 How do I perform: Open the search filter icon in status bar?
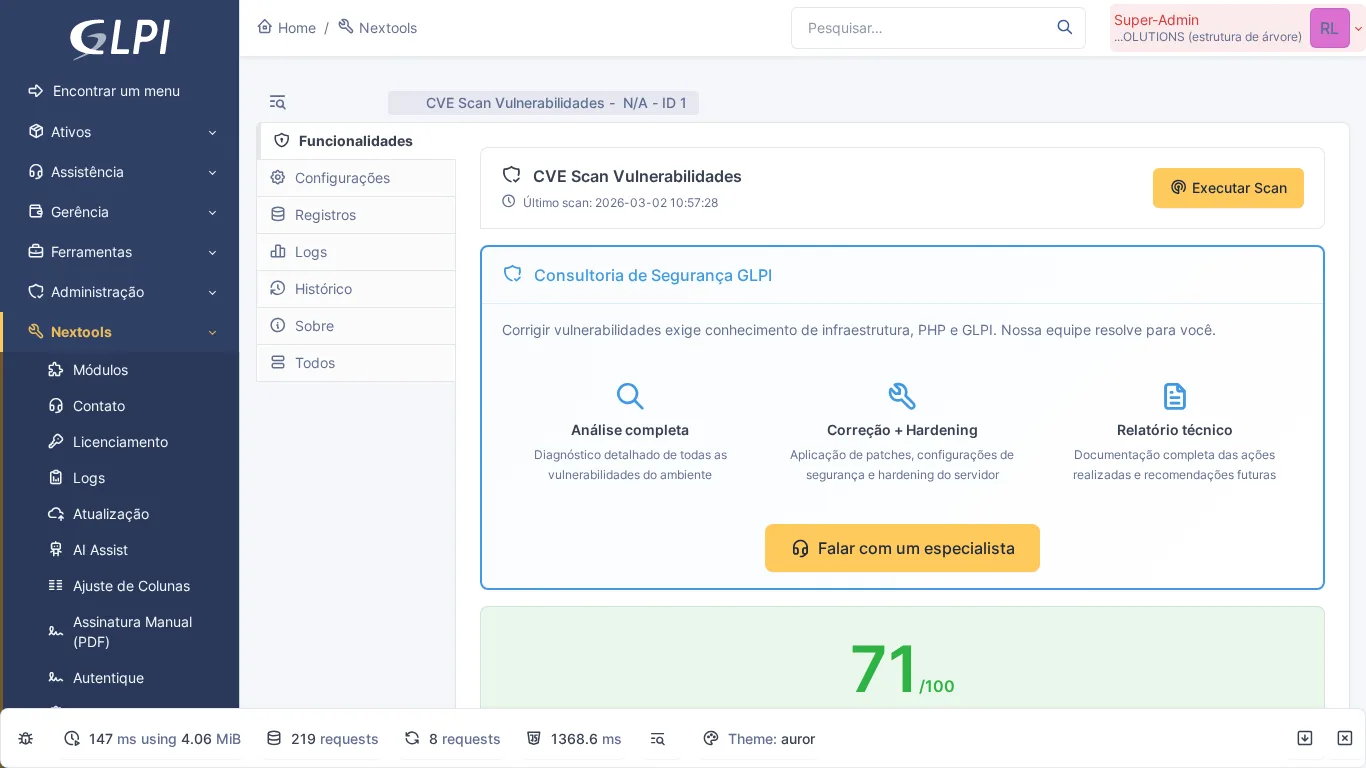[x=658, y=738]
